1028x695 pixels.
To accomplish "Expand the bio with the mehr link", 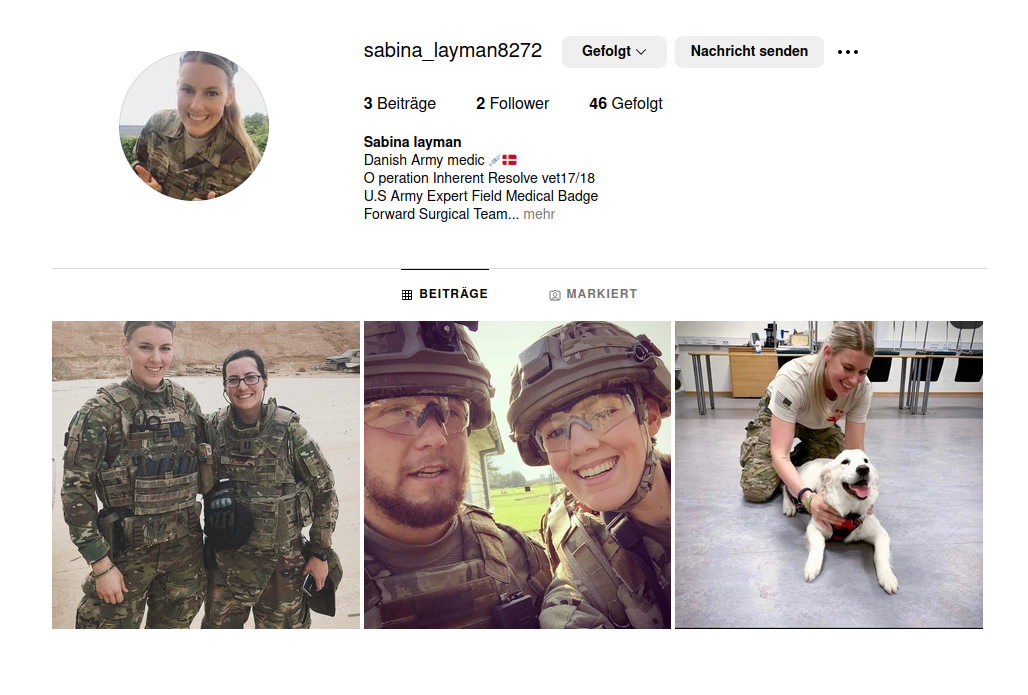I will pos(539,214).
